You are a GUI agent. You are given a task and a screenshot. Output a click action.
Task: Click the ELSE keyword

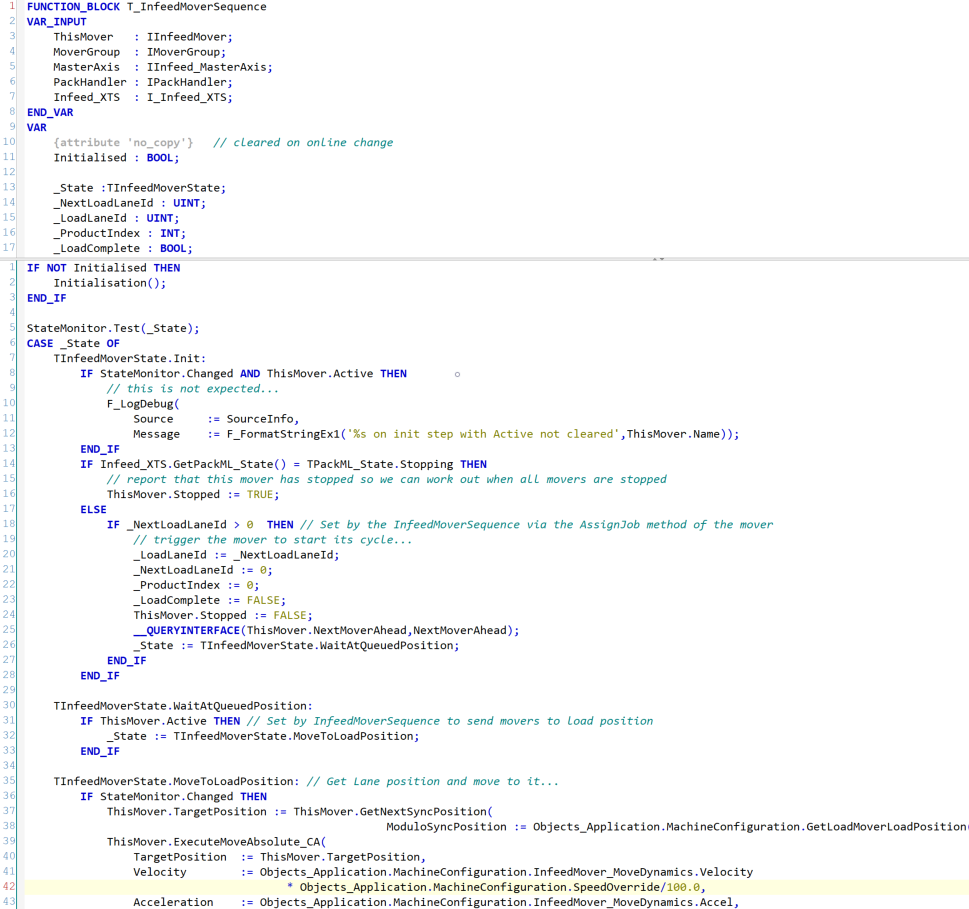click(x=93, y=510)
